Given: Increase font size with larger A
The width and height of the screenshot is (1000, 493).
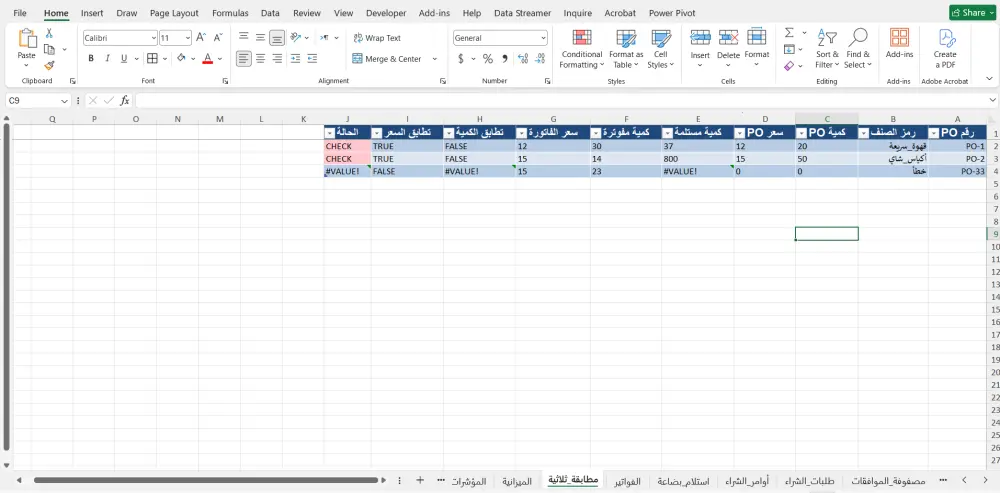Looking at the screenshot, I should pos(201,38).
